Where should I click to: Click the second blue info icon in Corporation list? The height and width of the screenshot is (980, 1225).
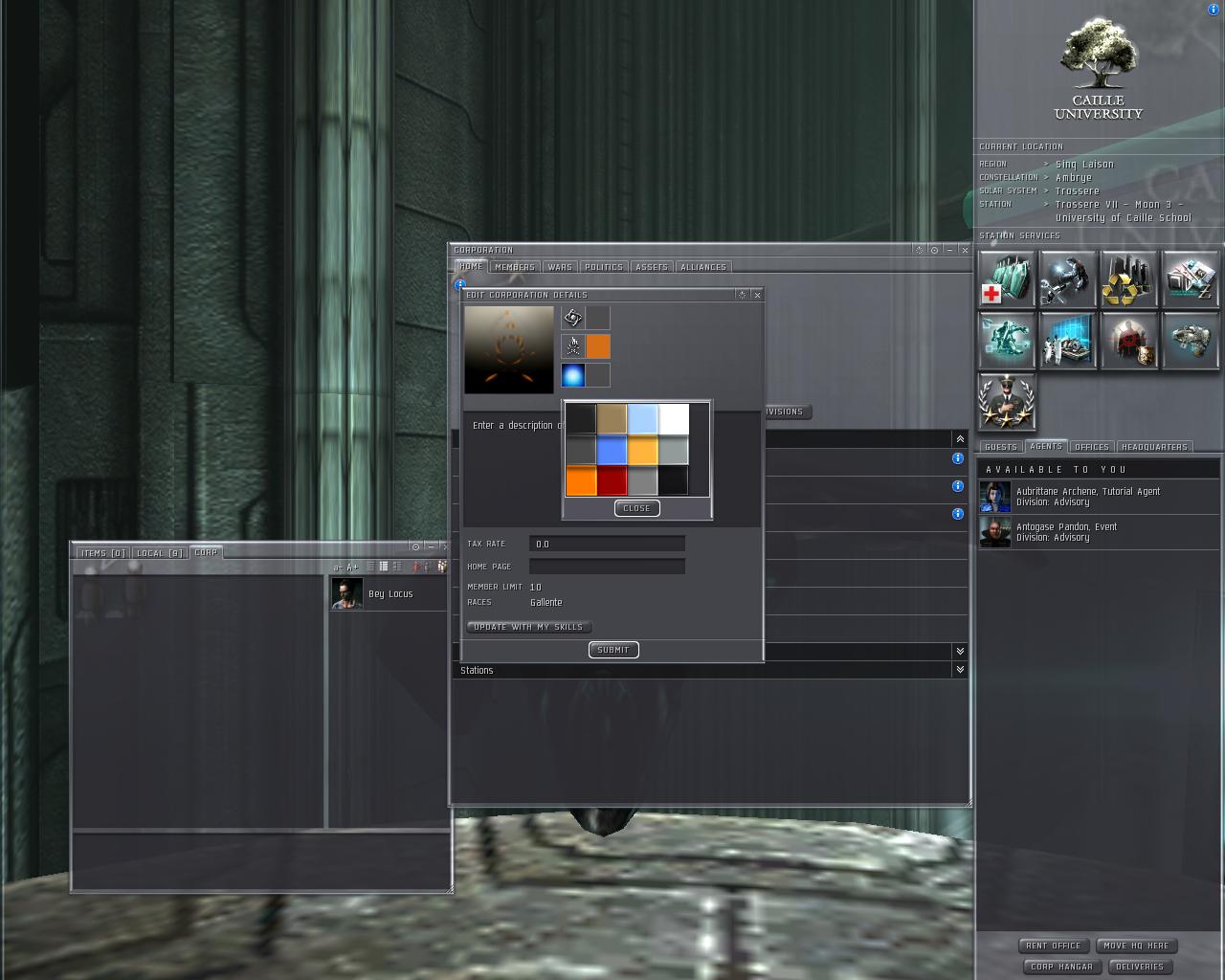pyautogui.click(x=957, y=486)
